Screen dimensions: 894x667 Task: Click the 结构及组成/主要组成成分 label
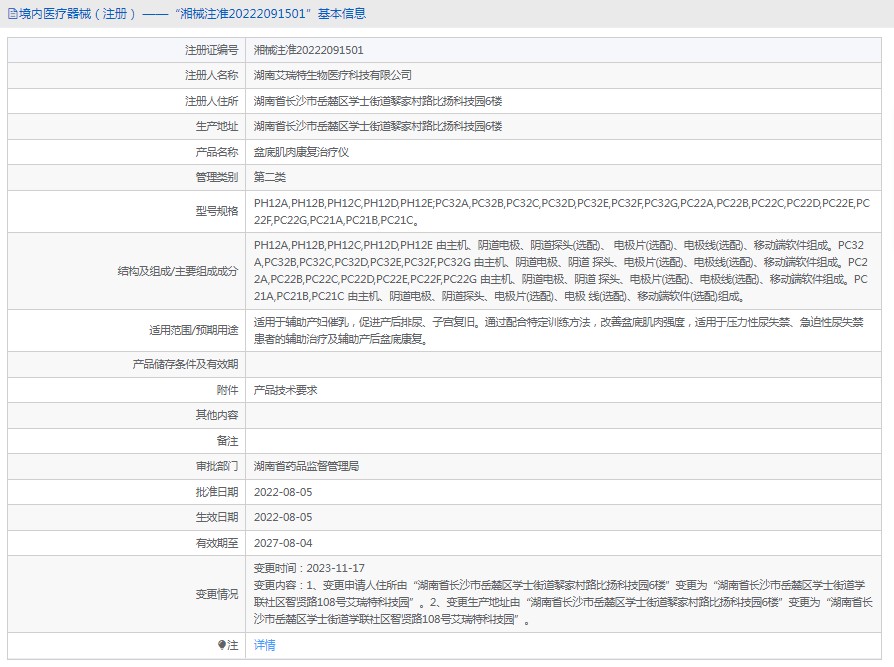pyautogui.click(x=178, y=271)
